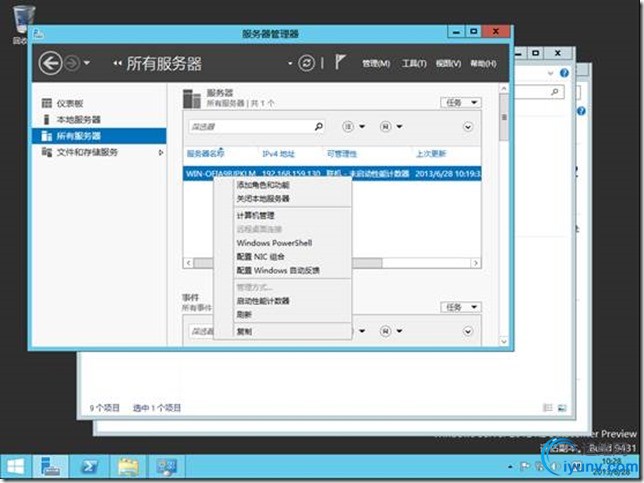The width and height of the screenshot is (644, 483).
Task: Click the main vertical scrollbar down arrow
Action: click(504, 341)
